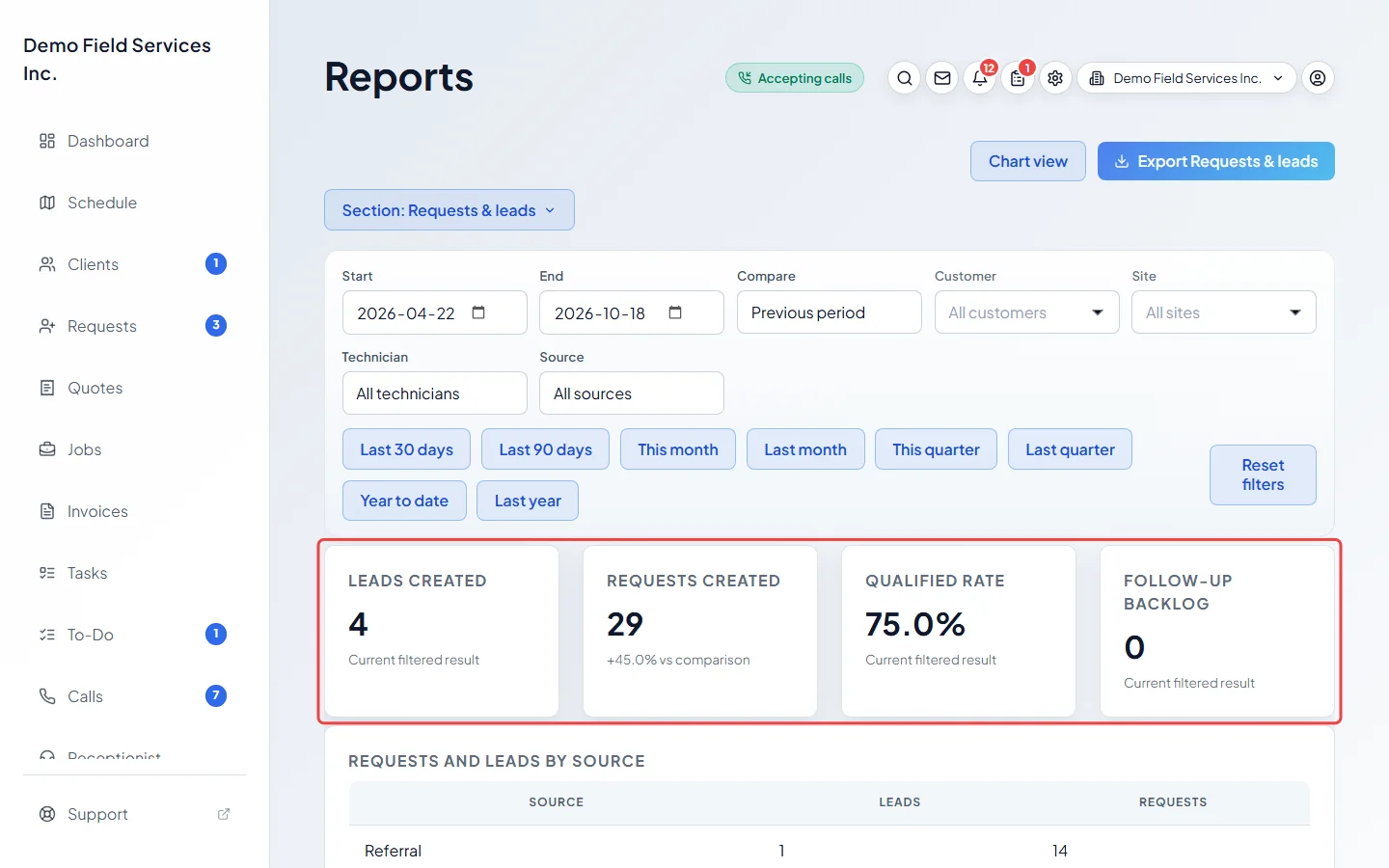
Task: Expand the Section: Requests & leads dropdown
Action: click(x=449, y=210)
